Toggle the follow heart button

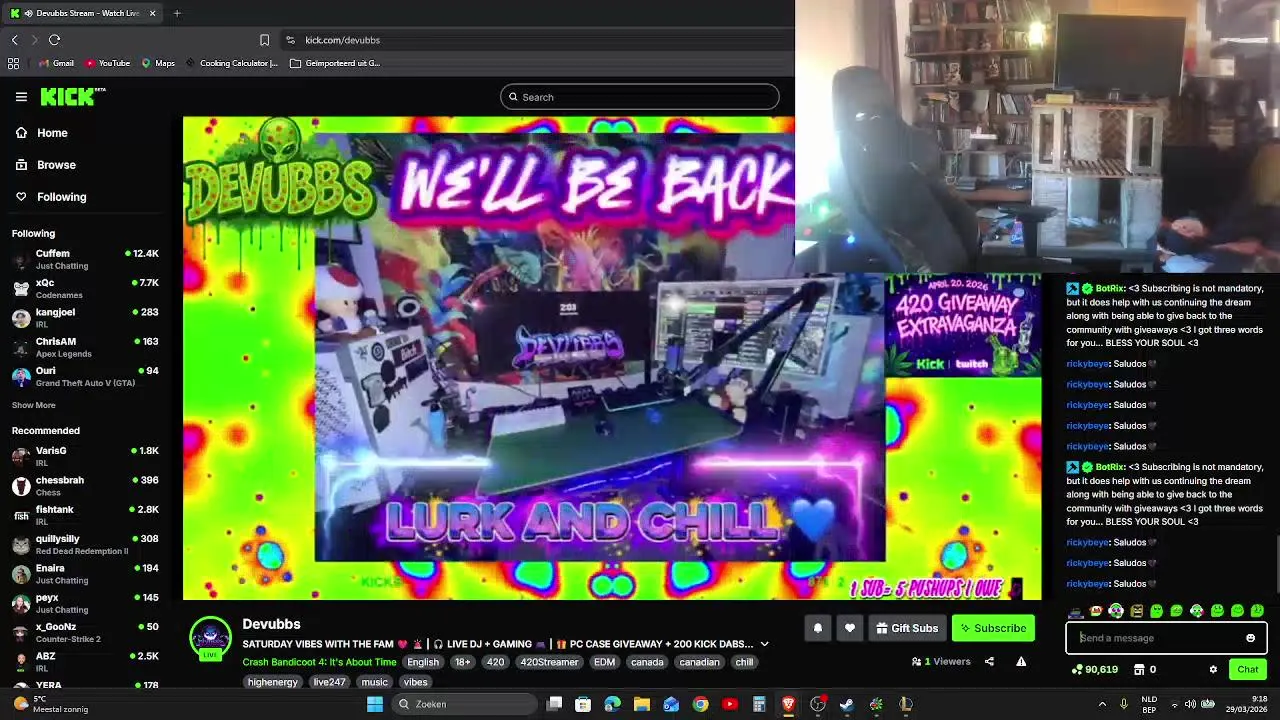pyautogui.click(x=850, y=628)
